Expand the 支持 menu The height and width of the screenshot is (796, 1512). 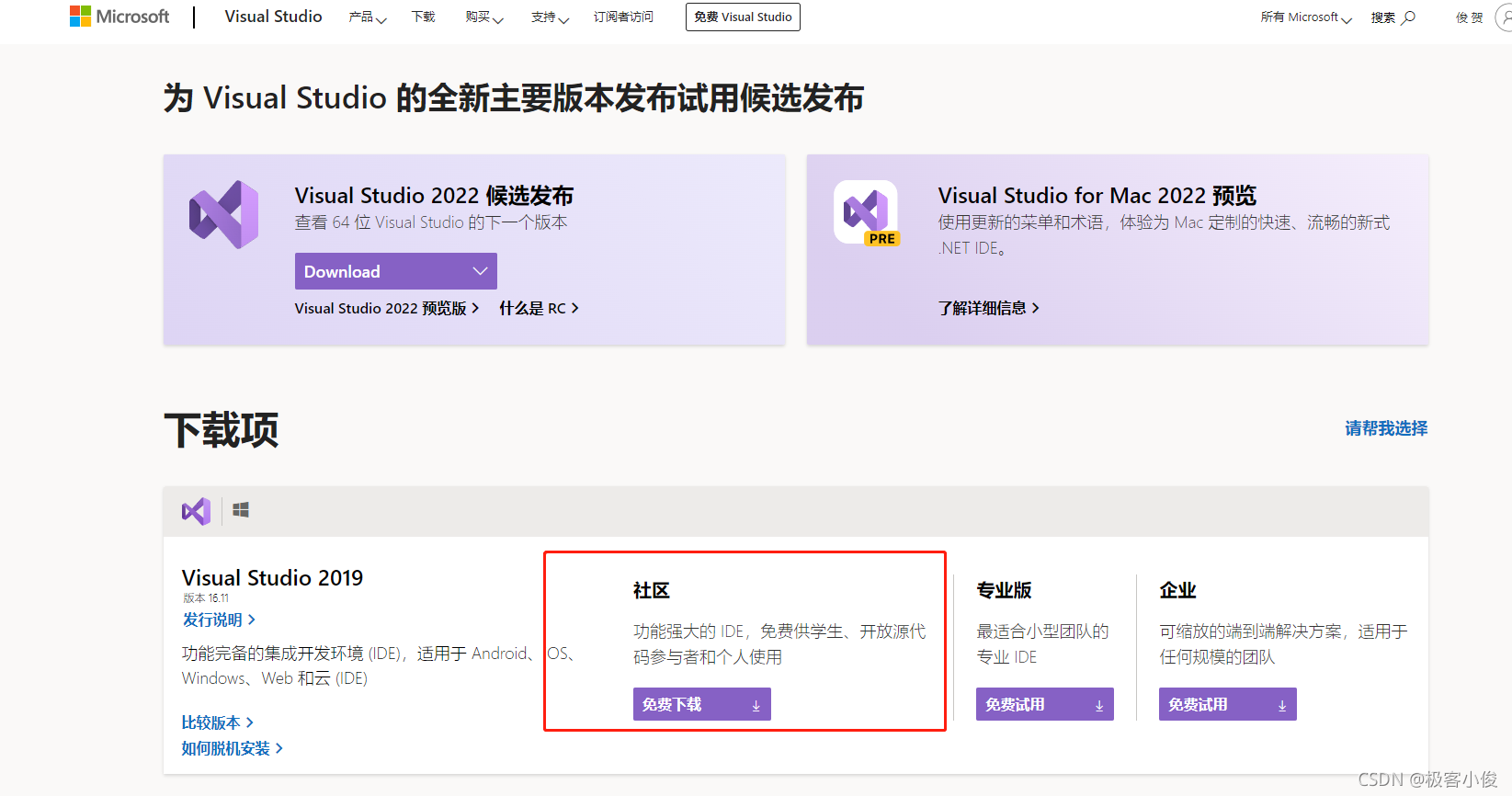(550, 17)
